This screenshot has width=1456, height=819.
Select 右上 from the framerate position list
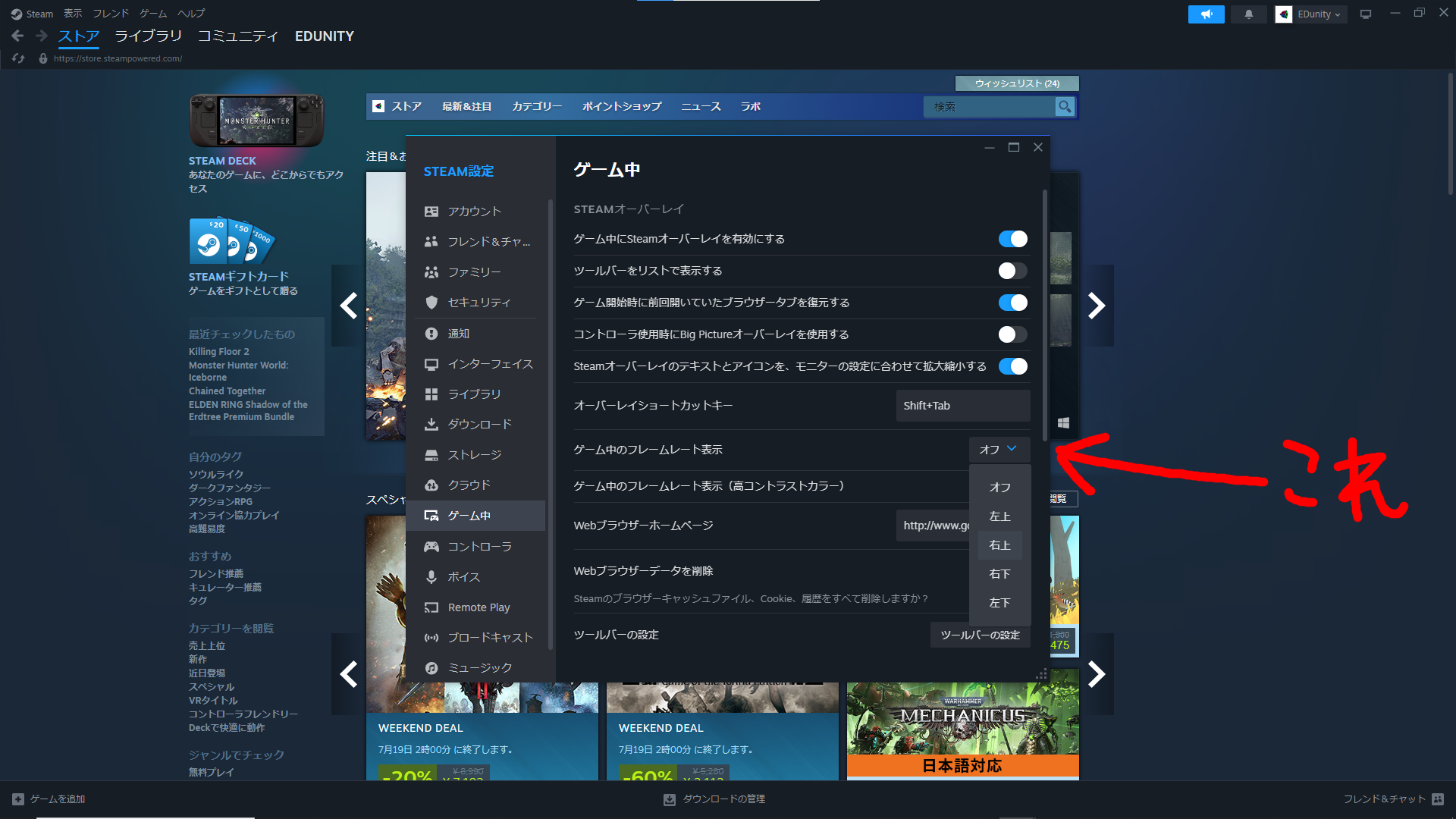coord(1000,544)
